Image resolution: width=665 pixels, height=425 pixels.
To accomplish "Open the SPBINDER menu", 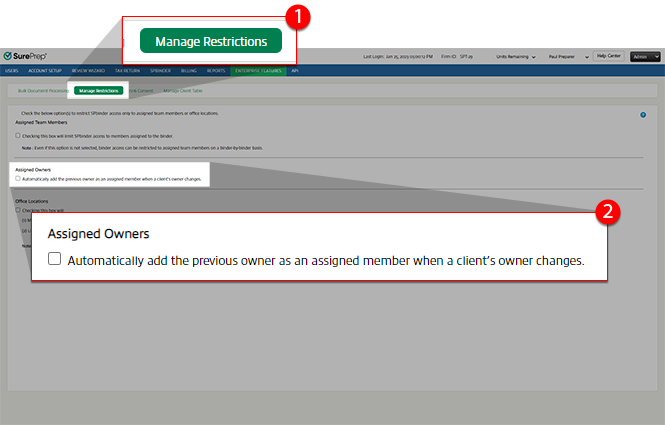I will coord(160,71).
